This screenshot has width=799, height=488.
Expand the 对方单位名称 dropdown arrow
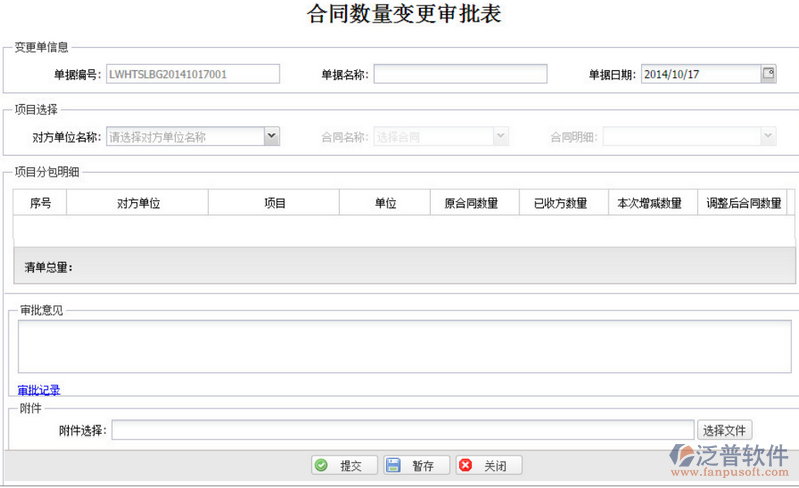point(271,137)
